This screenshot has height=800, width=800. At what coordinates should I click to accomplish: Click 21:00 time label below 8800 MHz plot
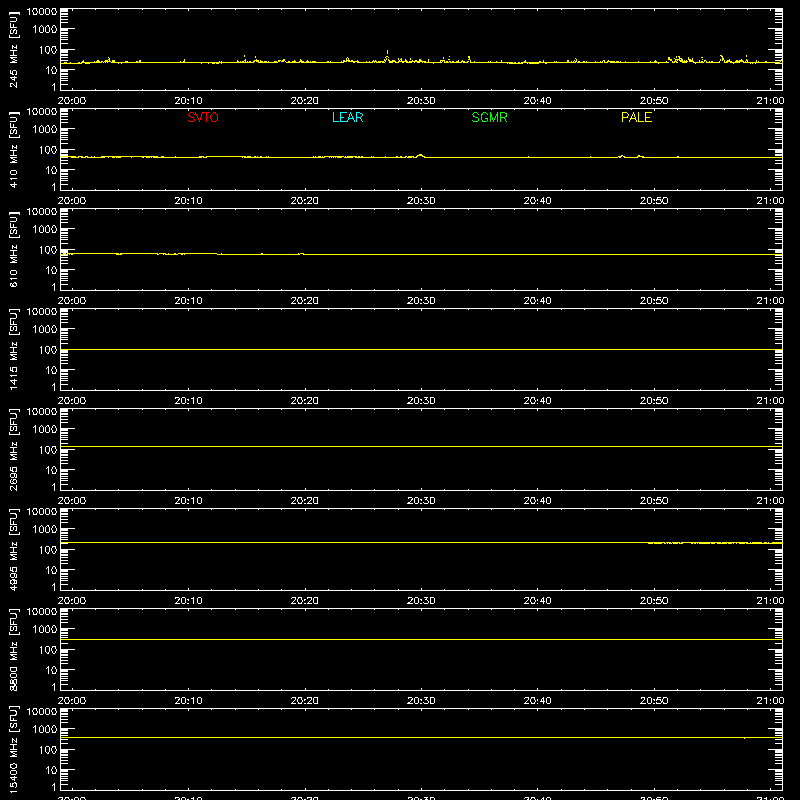pyautogui.click(x=770, y=701)
